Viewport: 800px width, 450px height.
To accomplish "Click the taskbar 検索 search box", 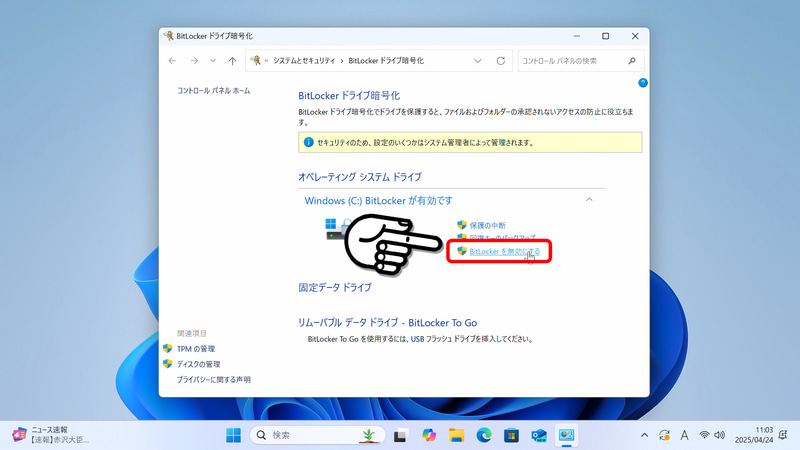I will (317, 435).
